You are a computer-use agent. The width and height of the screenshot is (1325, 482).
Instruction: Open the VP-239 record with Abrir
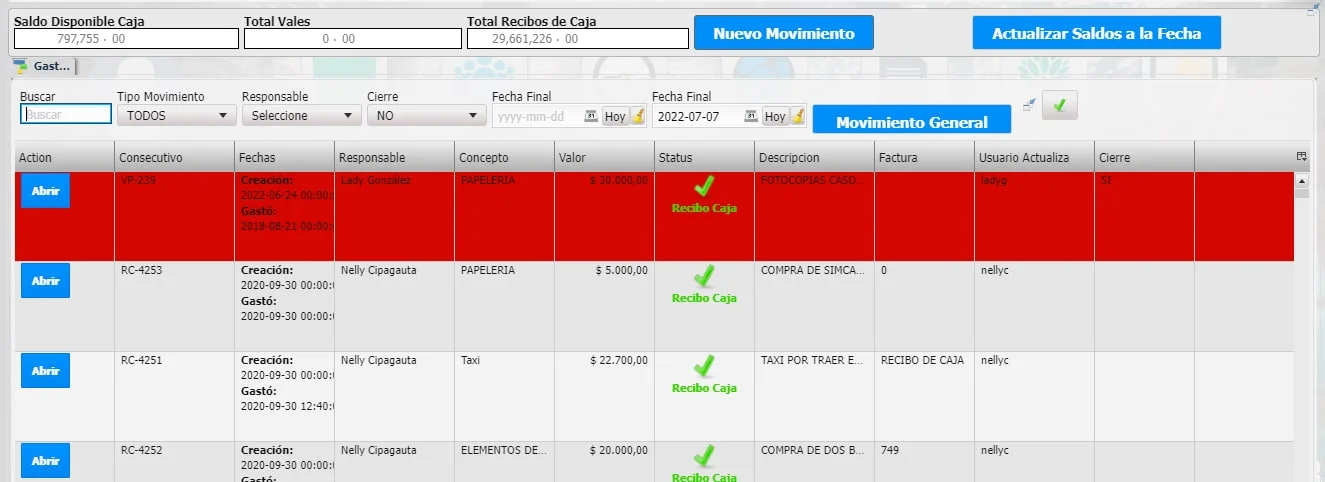(x=45, y=191)
